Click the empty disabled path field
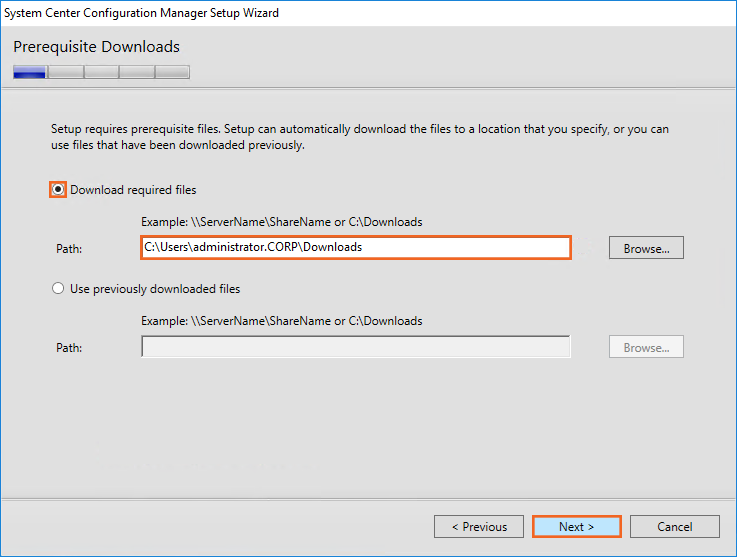The height and width of the screenshot is (557, 737). [x=355, y=347]
